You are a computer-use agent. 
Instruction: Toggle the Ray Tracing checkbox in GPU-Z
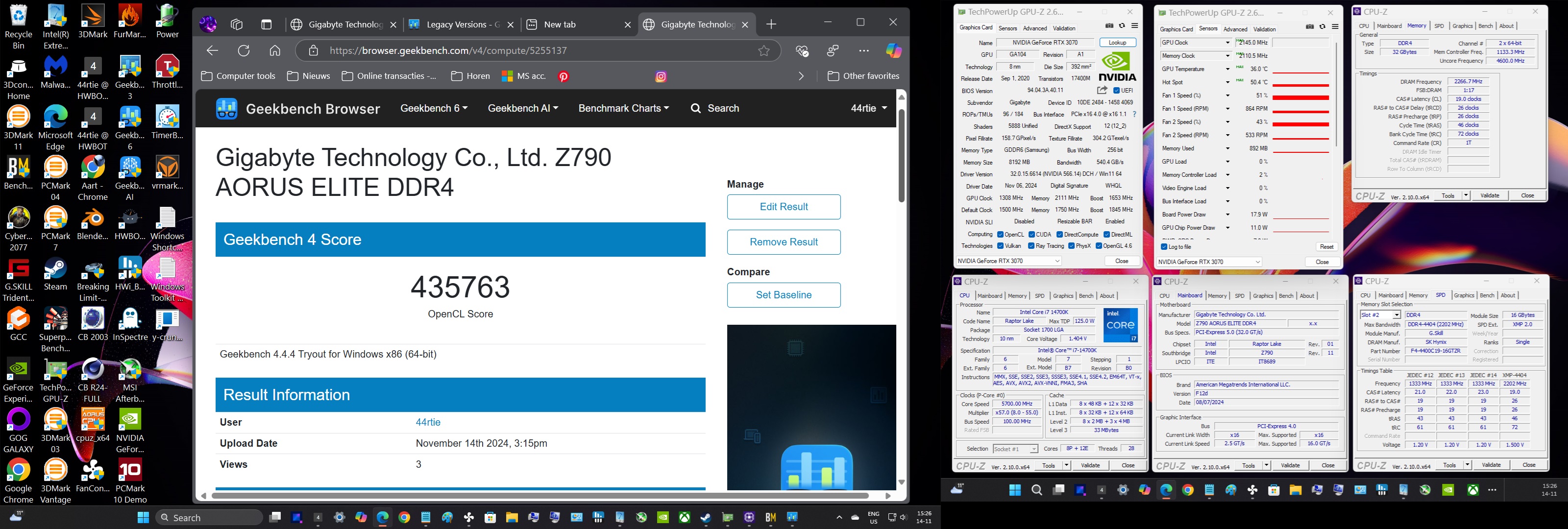pyautogui.click(x=1031, y=246)
